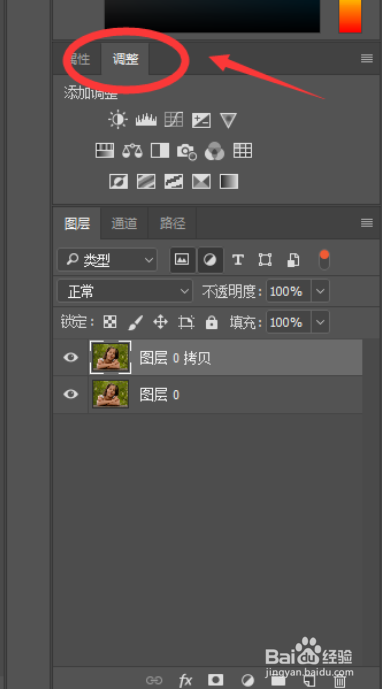Image resolution: width=382 pixels, height=690 pixels.
Task: Lock all layer attributes
Action: (x=212, y=323)
